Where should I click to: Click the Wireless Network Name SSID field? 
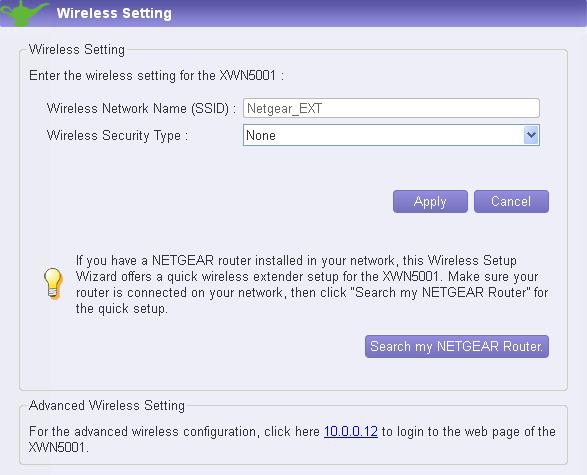(x=391, y=108)
